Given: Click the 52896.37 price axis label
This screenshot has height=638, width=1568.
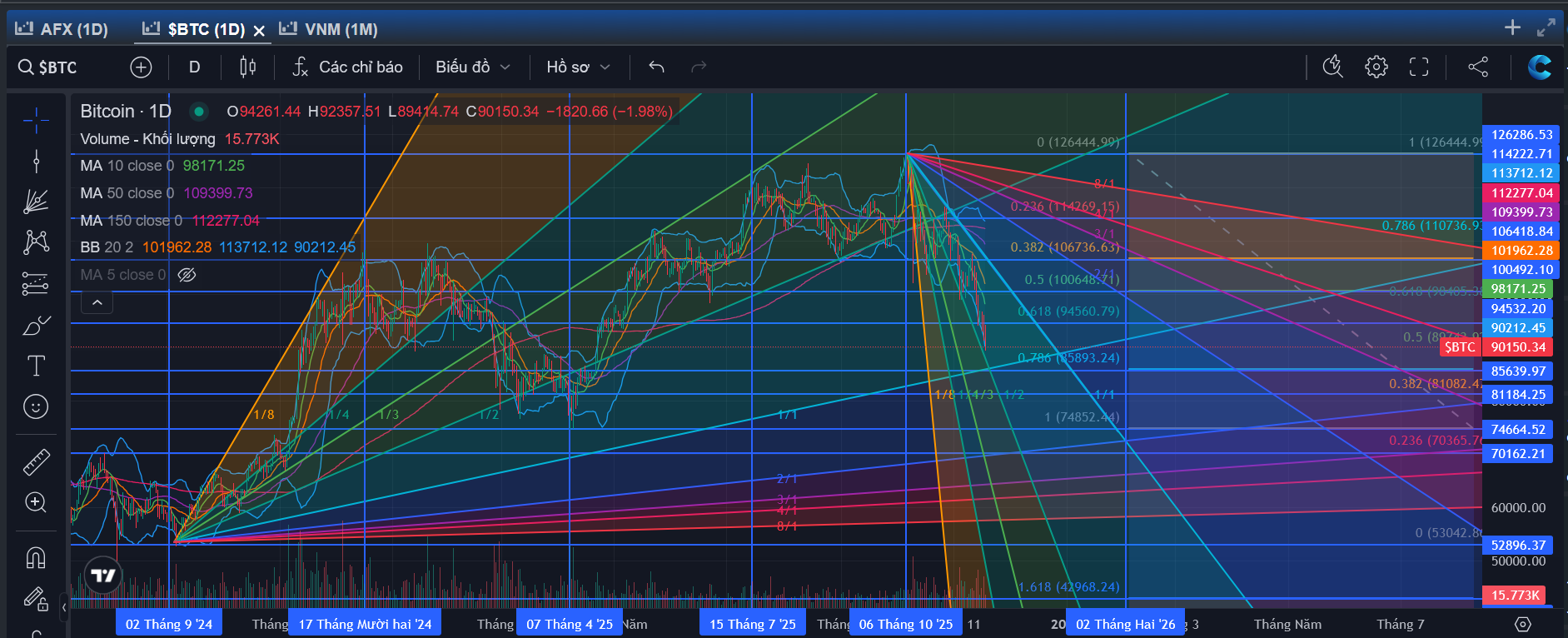Looking at the screenshot, I should click(1518, 546).
